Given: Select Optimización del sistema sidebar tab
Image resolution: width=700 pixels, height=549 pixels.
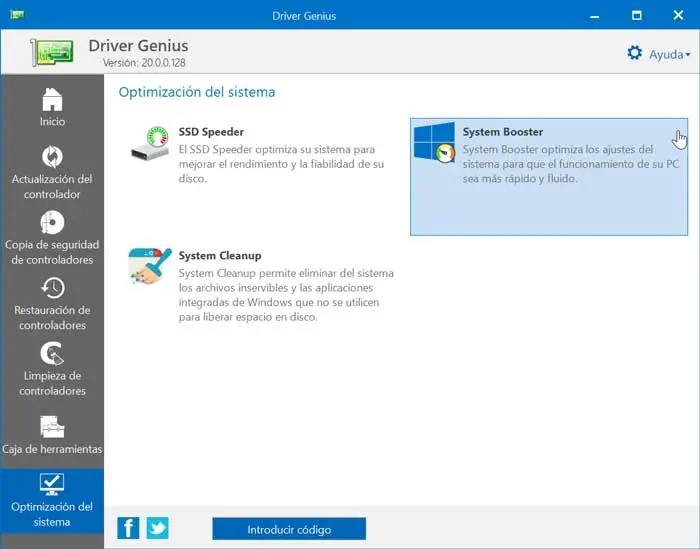Looking at the screenshot, I should click(x=52, y=502).
